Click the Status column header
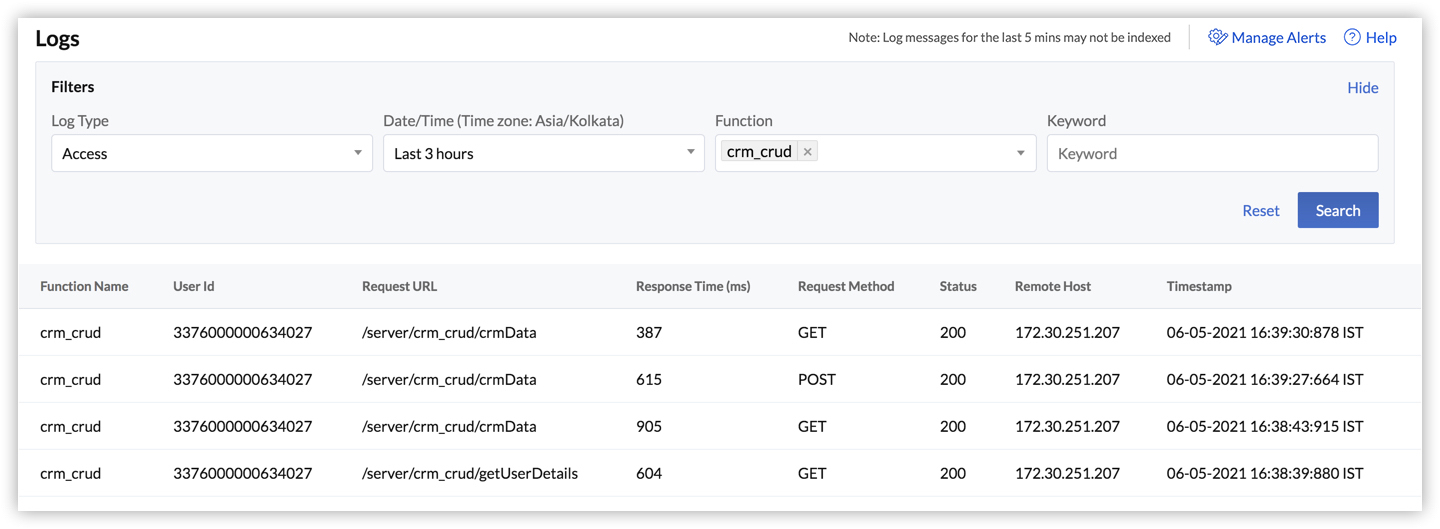 point(958,286)
